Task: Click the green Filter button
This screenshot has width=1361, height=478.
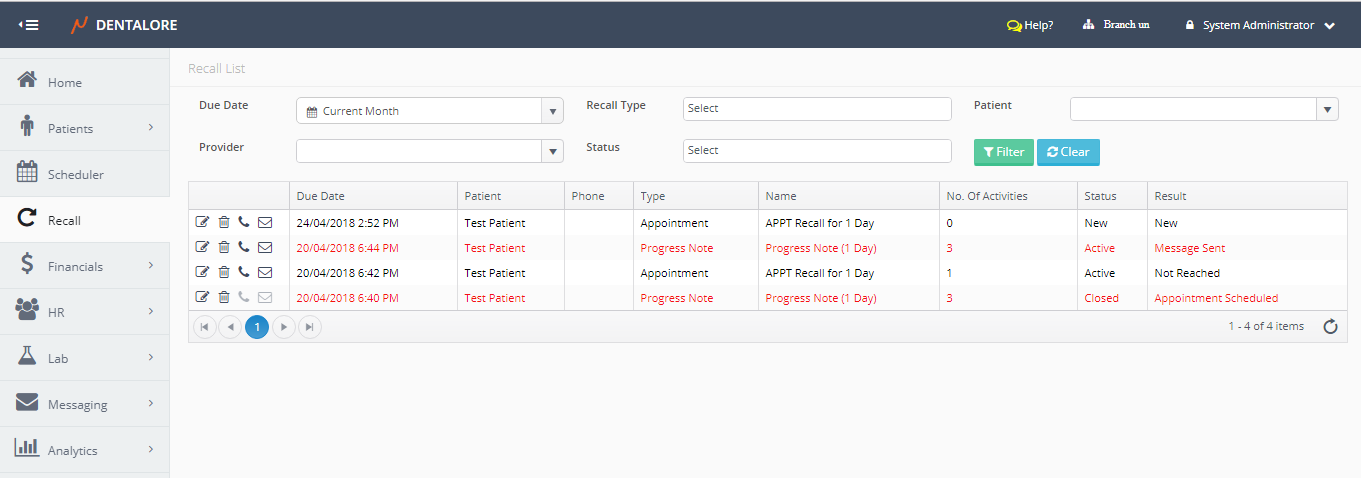Action: 1003,152
